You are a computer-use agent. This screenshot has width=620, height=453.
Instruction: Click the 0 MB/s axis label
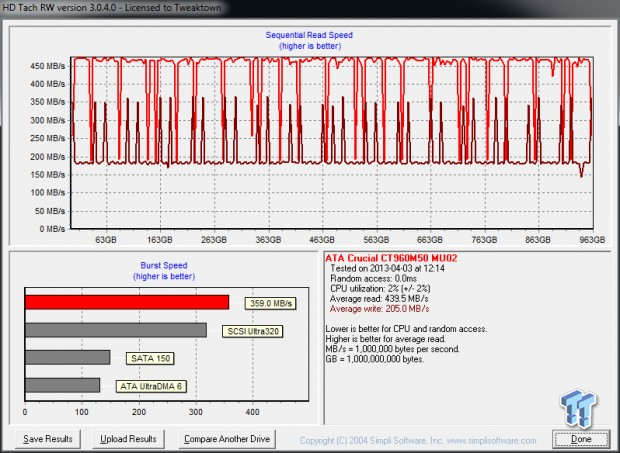(52, 229)
